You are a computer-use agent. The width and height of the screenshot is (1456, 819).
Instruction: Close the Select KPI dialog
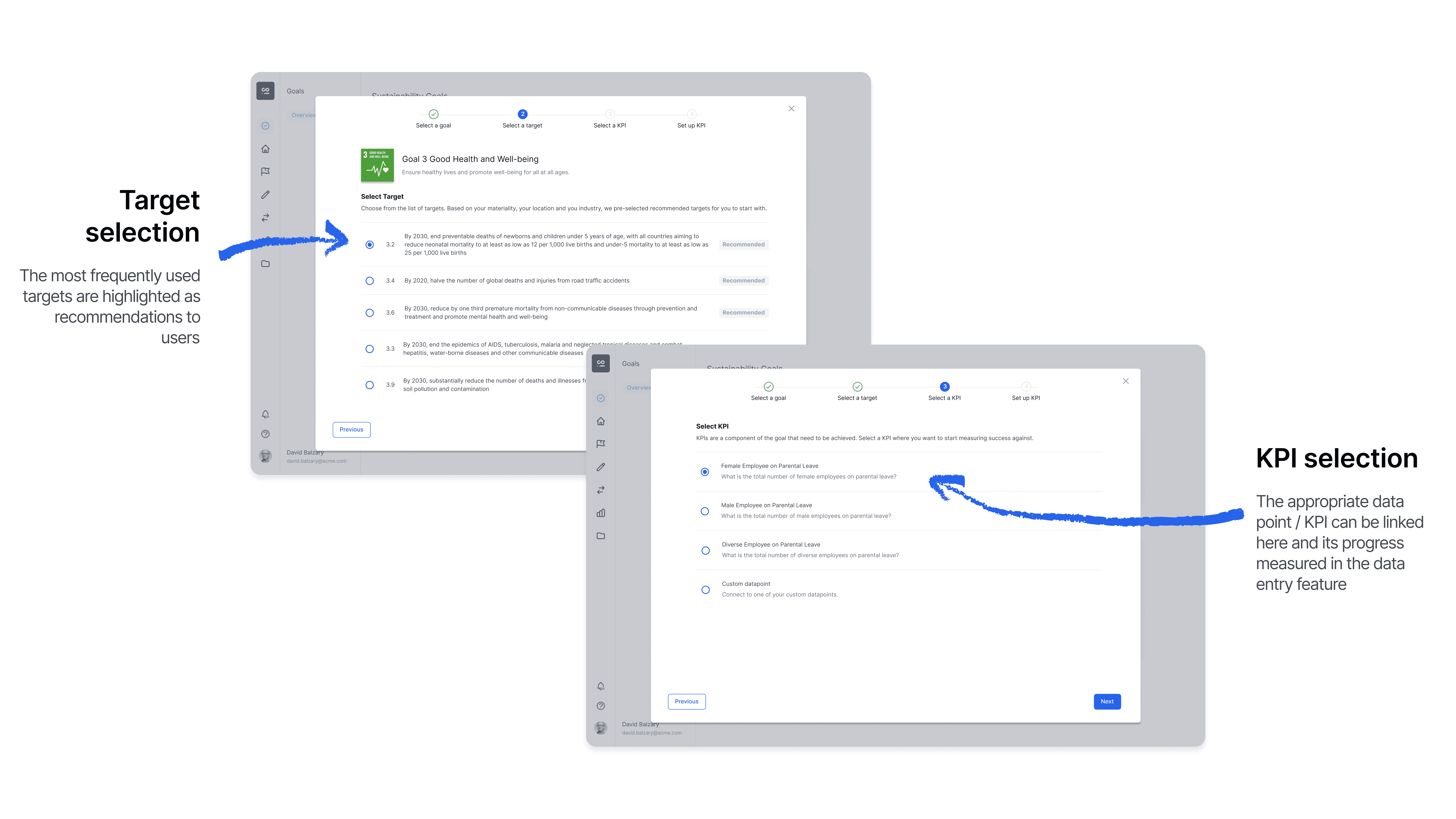click(x=1126, y=381)
